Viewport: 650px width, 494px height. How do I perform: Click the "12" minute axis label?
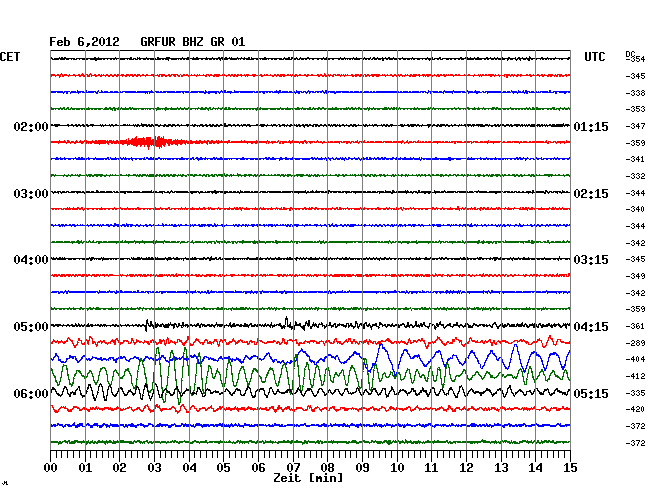(466, 468)
